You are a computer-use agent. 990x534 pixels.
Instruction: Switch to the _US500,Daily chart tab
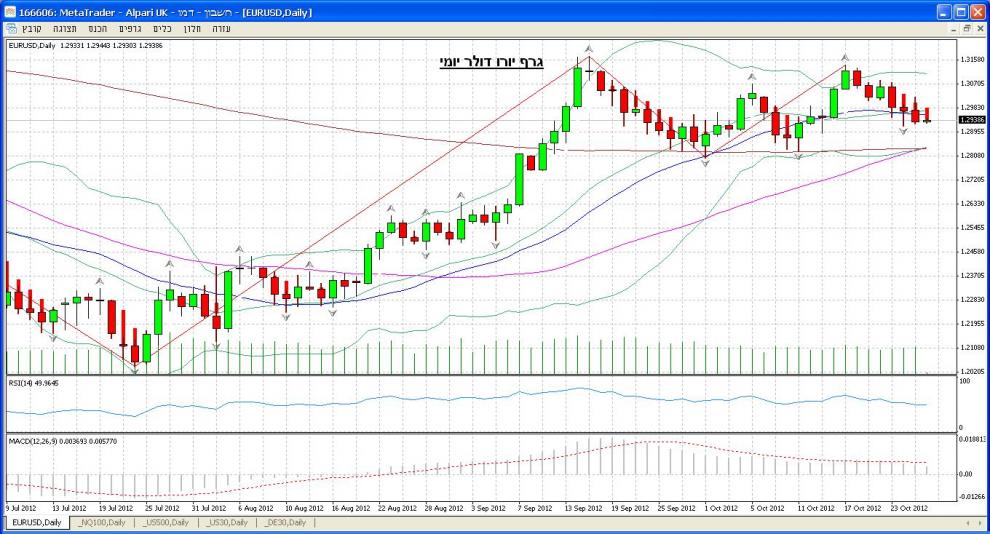[x=165, y=522]
